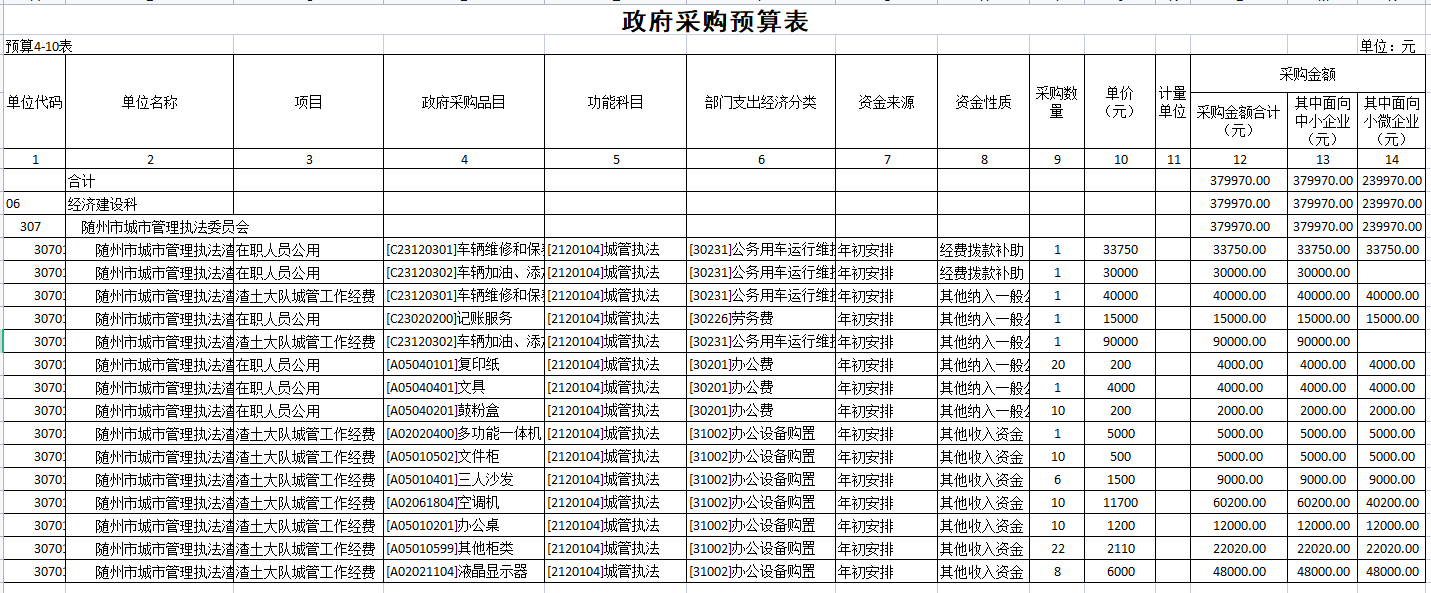Click unit price 90000 cell
The height and width of the screenshot is (593, 1431).
[x=1120, y=342]
